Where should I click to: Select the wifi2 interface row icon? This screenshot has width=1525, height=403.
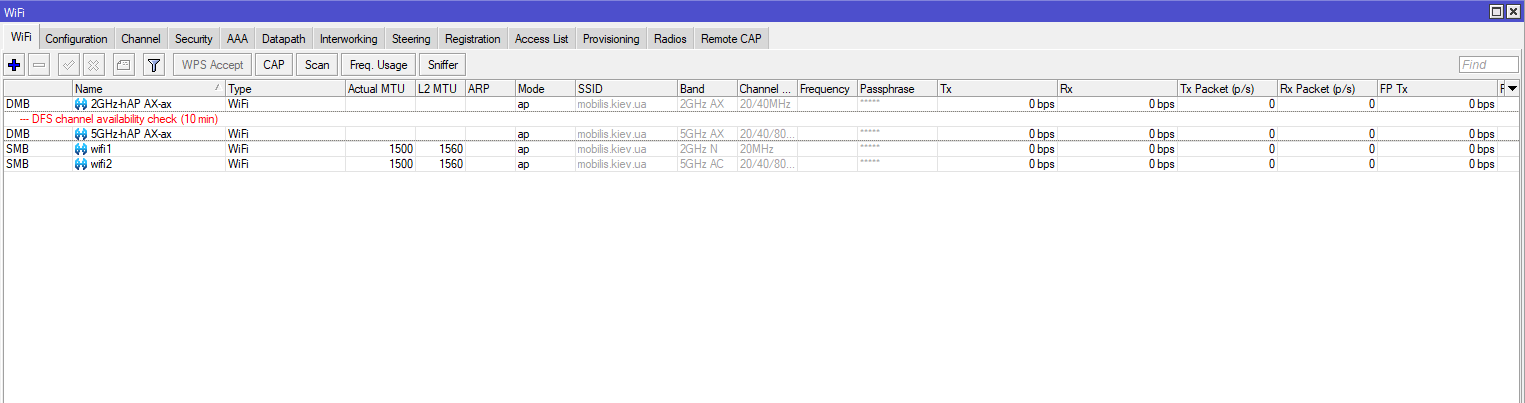[x=81, y=164]
